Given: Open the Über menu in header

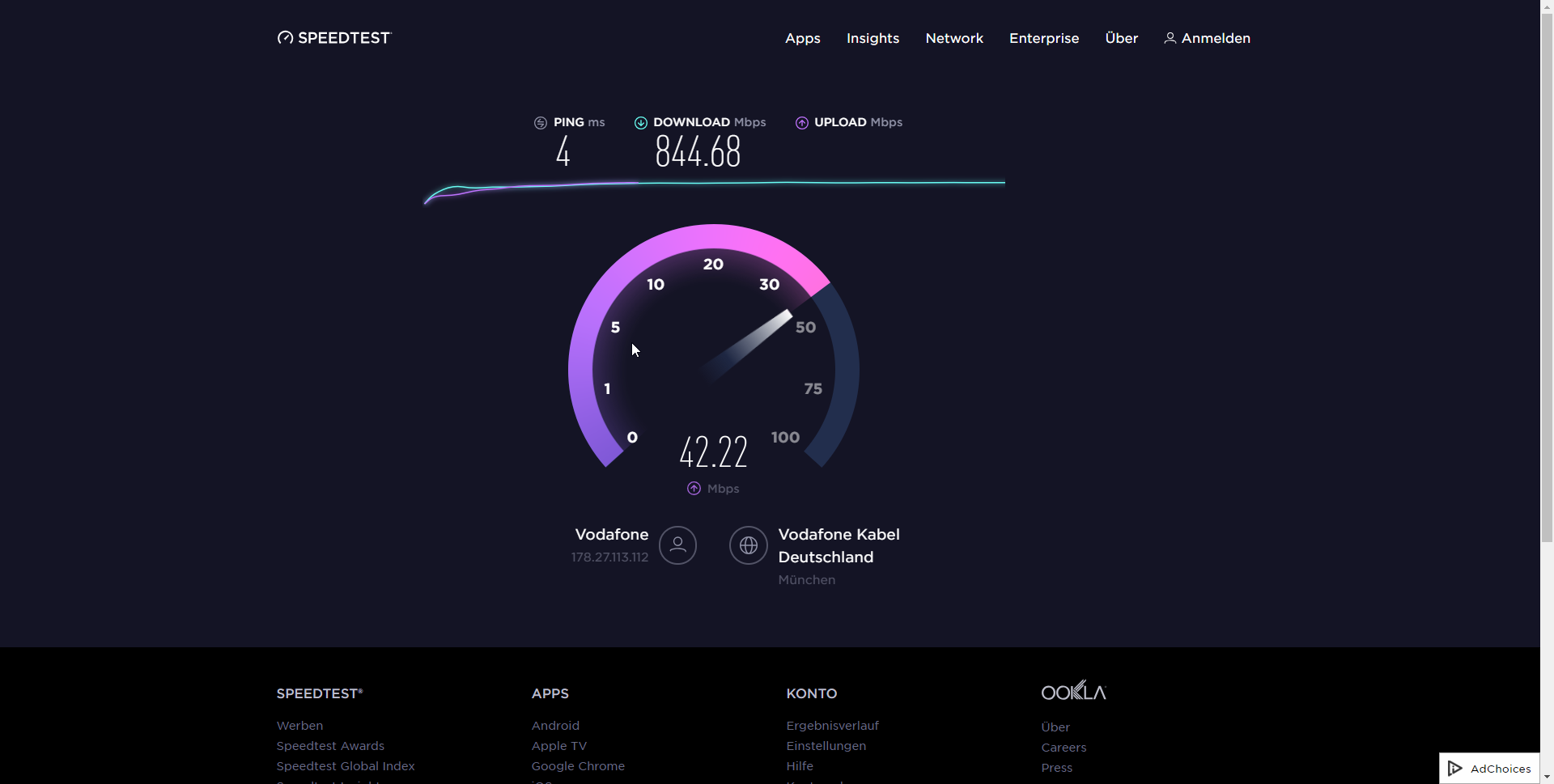Looking at the screenshot, I should click(x=1121, y=38).
